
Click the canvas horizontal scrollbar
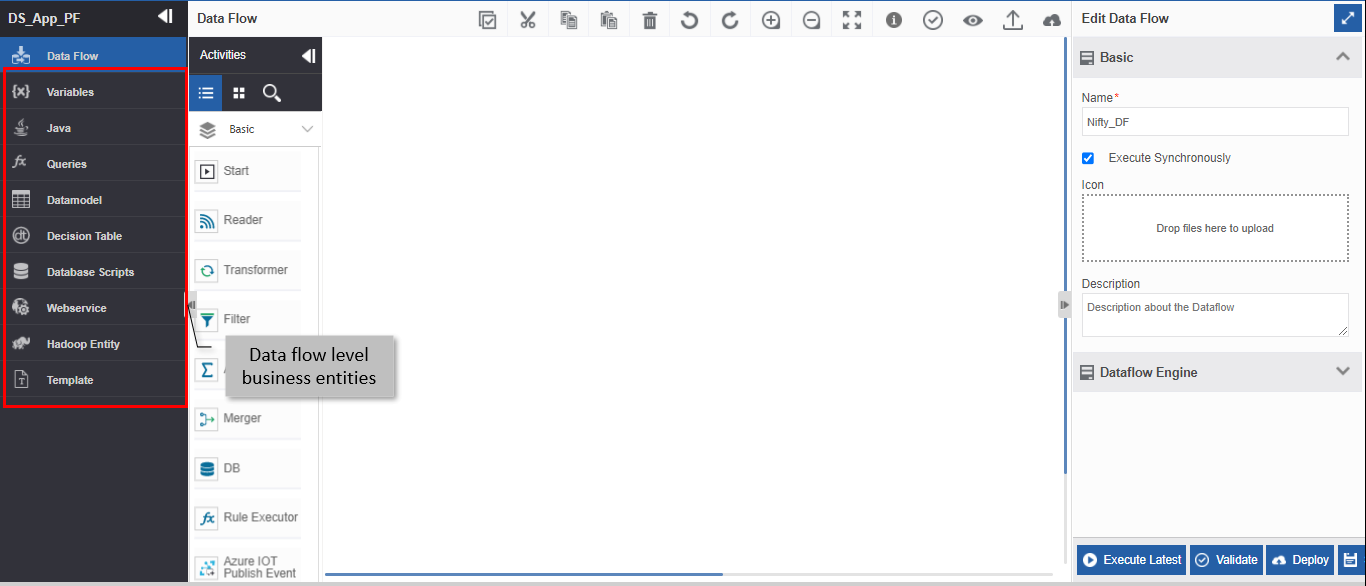click(x=523, y=574)
